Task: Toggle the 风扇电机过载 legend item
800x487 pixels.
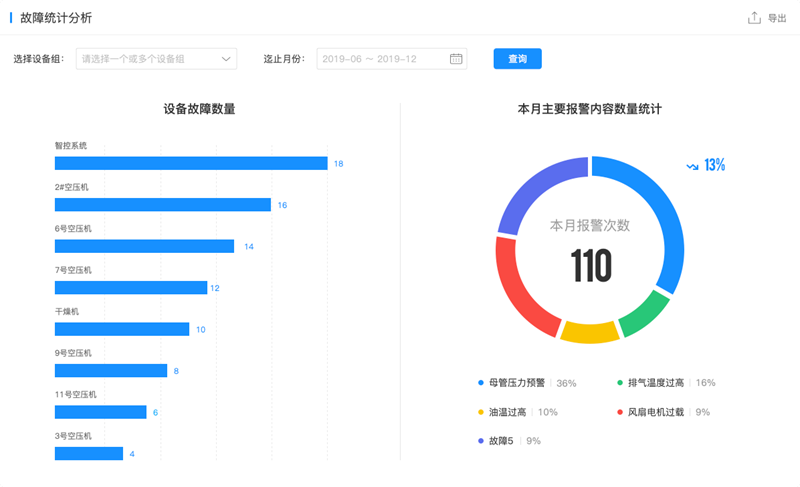Action: tap(663, 412)
